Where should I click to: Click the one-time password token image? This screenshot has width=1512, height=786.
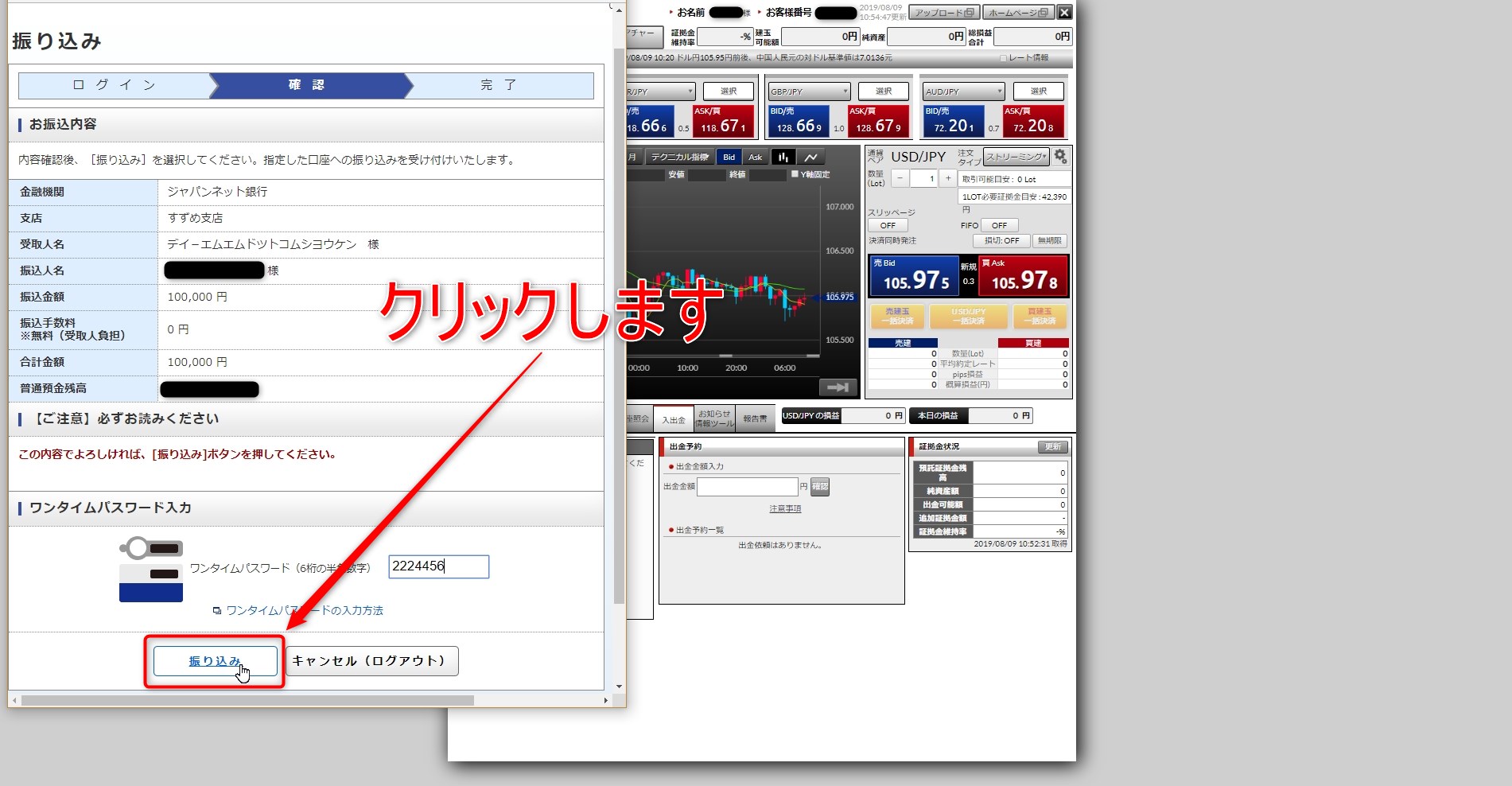151,570
